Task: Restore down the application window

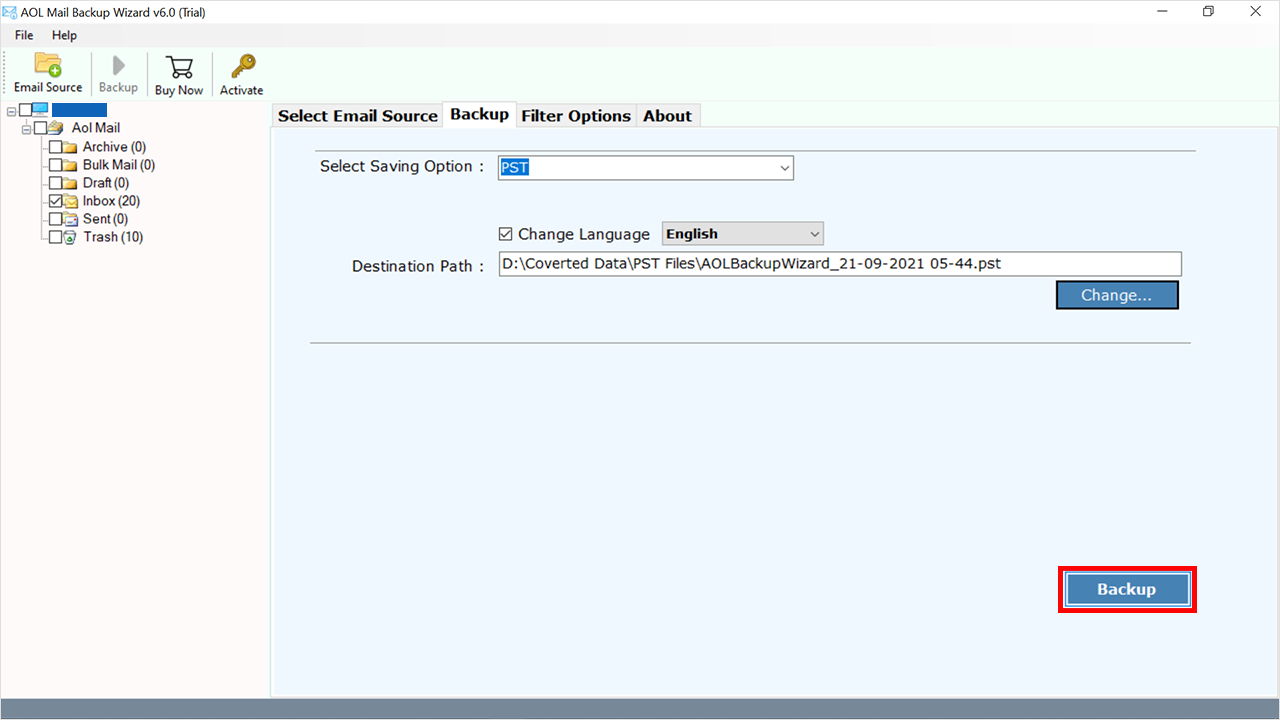Action: click(1208, 11)
